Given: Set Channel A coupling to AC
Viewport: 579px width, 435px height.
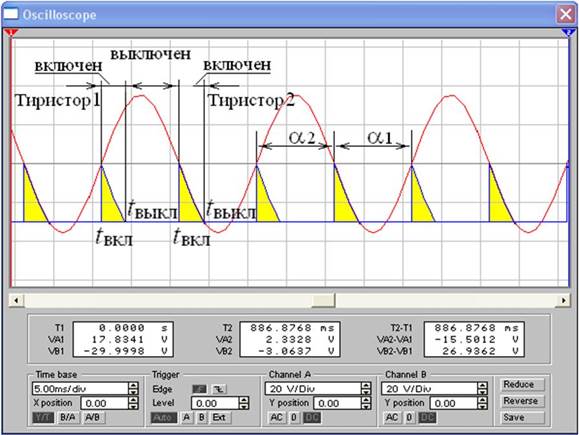Looking at the screenshot, I should [277, 418].
